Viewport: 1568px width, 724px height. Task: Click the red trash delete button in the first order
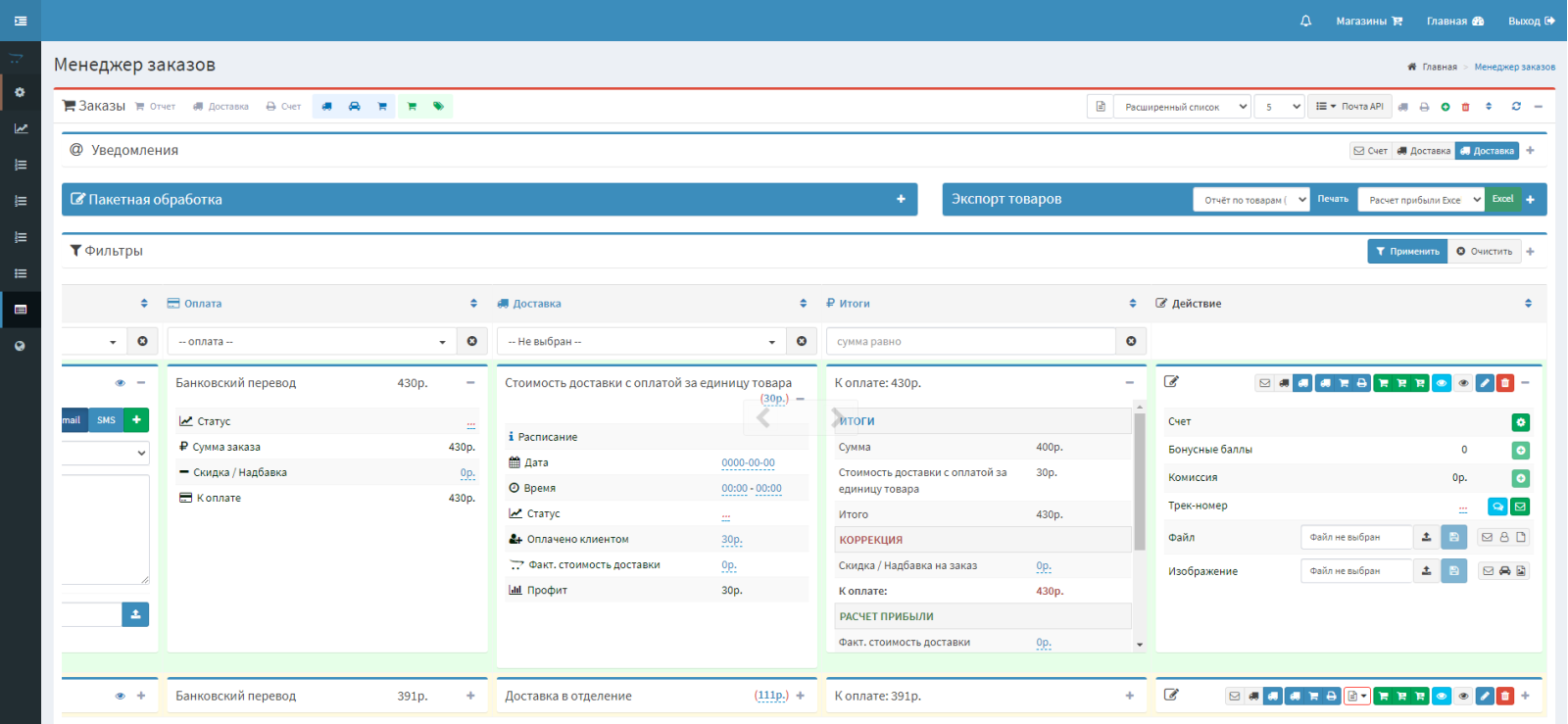1505,383
